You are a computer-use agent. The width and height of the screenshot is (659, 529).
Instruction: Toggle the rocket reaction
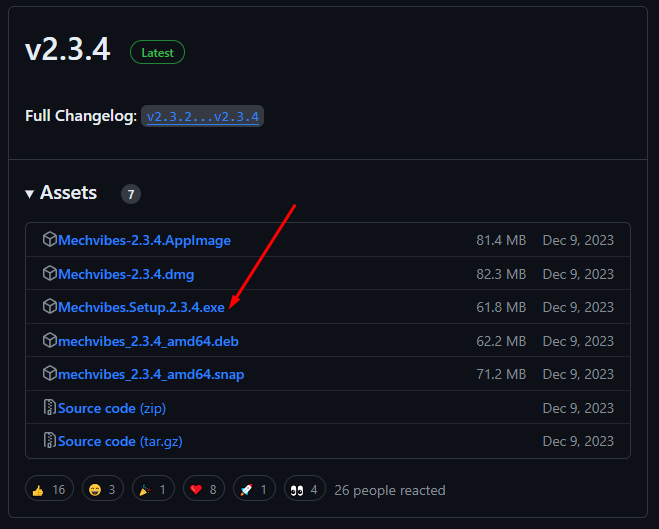coord(254,489)
